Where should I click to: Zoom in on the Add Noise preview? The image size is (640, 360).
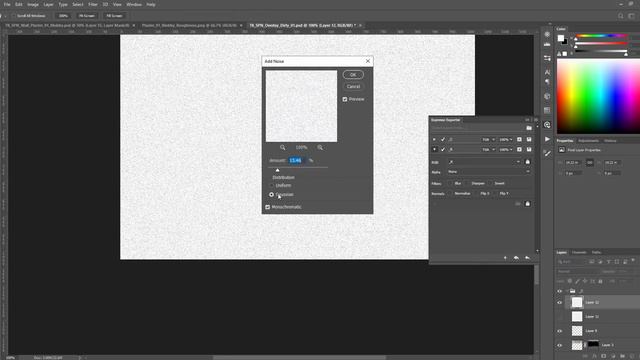point(320,147)
